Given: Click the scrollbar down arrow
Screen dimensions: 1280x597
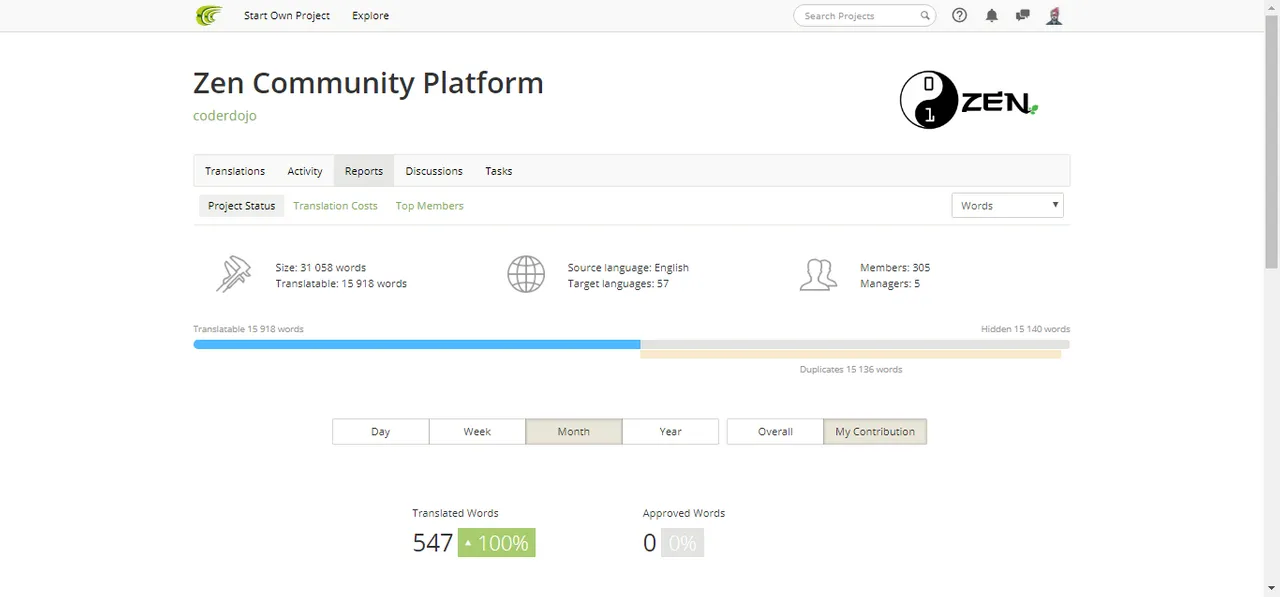Looking at the screenshot, I should [x=1272, y=589].
